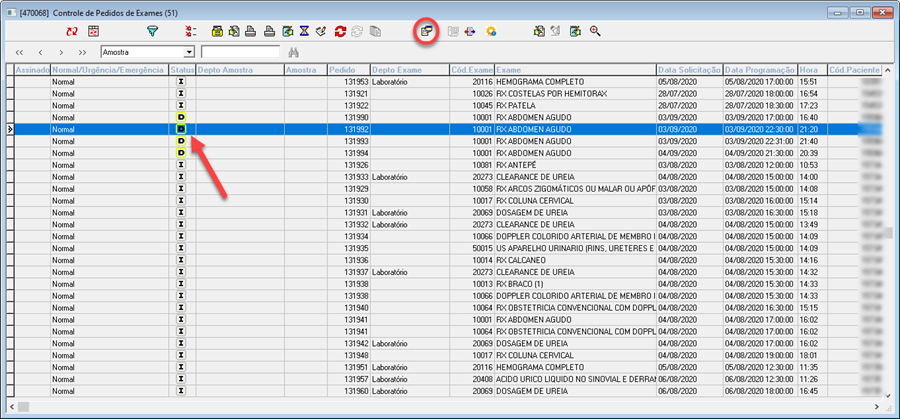Tick the row marker box for pedido 131960
This screenshot has height=419, width=900.
[10, 391]
